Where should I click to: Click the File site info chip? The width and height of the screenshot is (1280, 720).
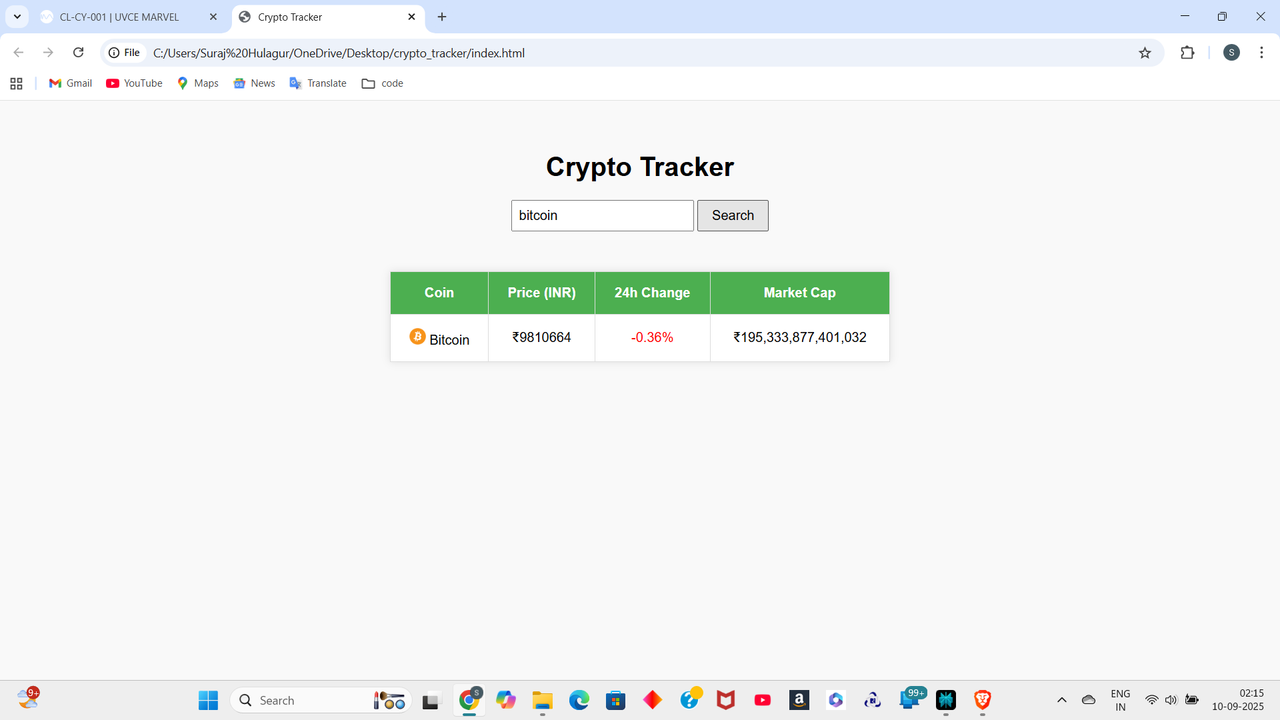pyautogui.click(x=125, y=53)
